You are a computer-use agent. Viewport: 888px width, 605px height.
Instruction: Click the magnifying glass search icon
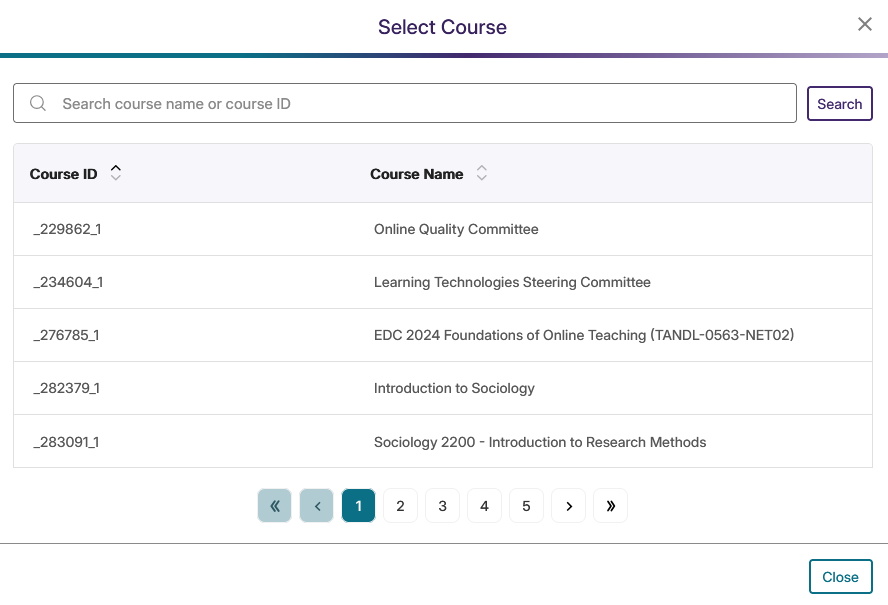(x=38, y=103)
